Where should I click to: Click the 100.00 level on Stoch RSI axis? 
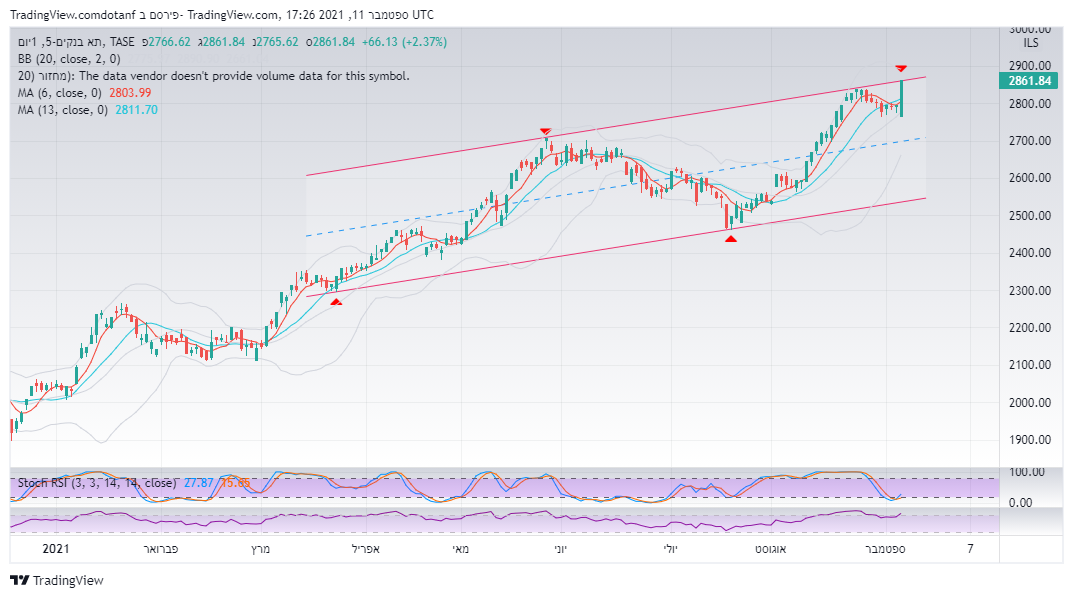[x=1026, y=472]
